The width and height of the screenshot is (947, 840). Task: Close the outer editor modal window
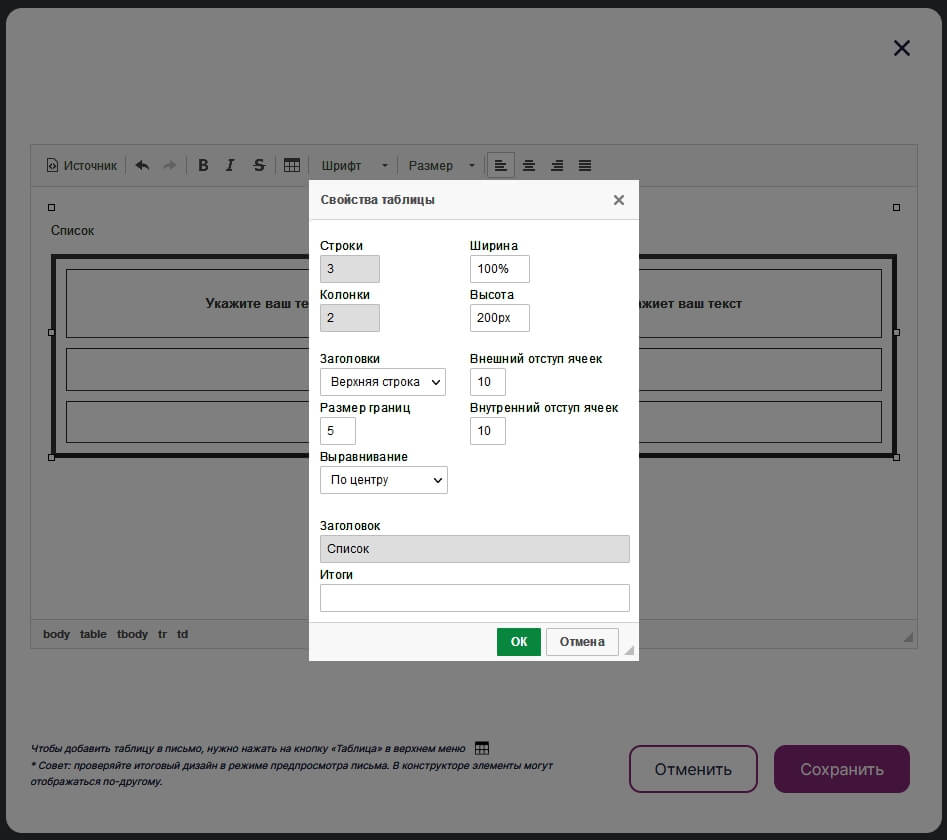click(902, 48)
